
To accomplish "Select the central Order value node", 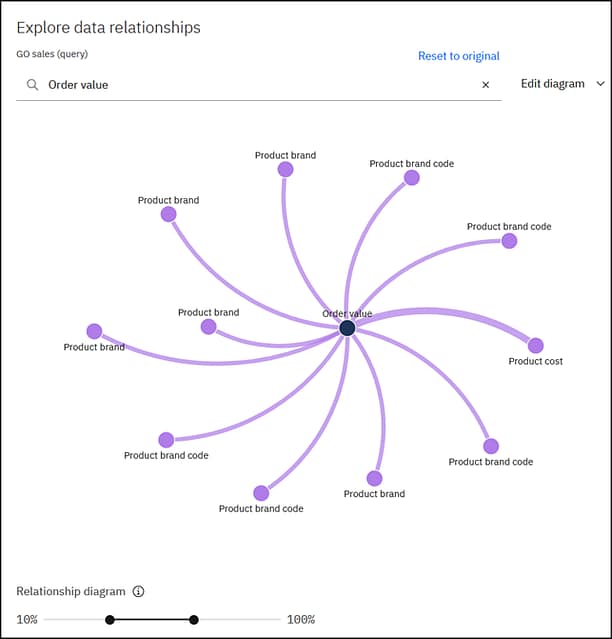I will (347, 328).
